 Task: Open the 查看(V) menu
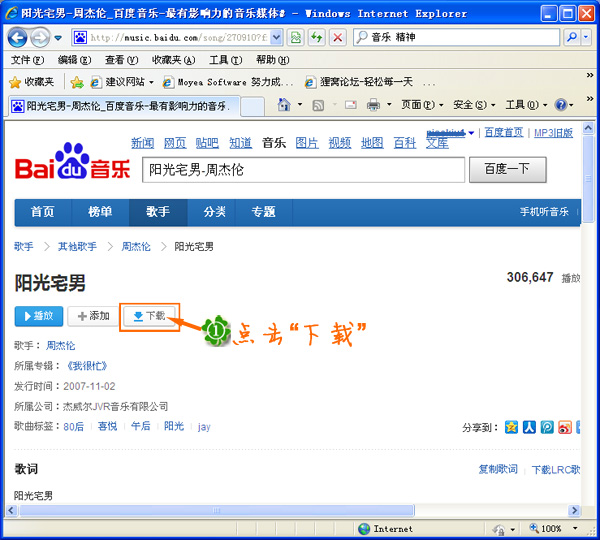pos(121,60)
